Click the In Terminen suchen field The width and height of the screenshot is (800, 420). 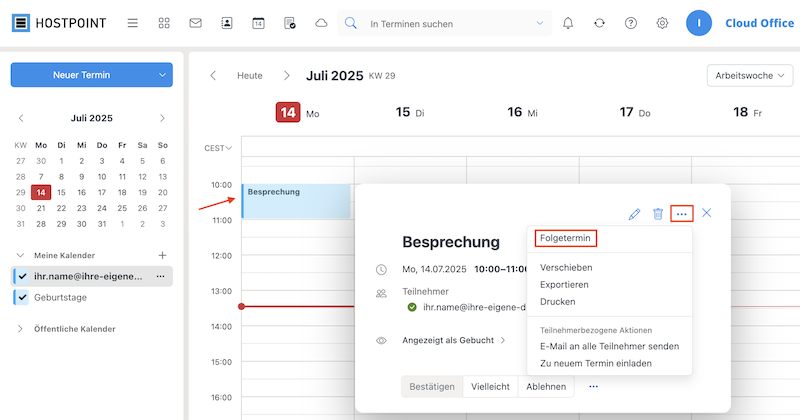(x=444, y=23)
